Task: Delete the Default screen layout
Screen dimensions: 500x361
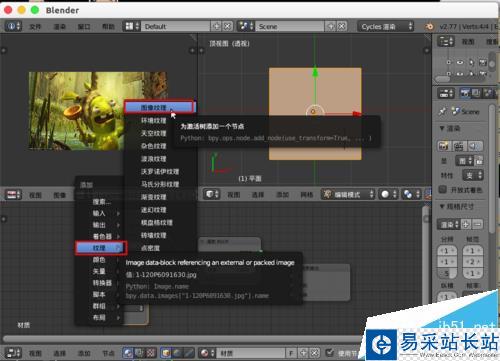Action: [x=227, y=26]
